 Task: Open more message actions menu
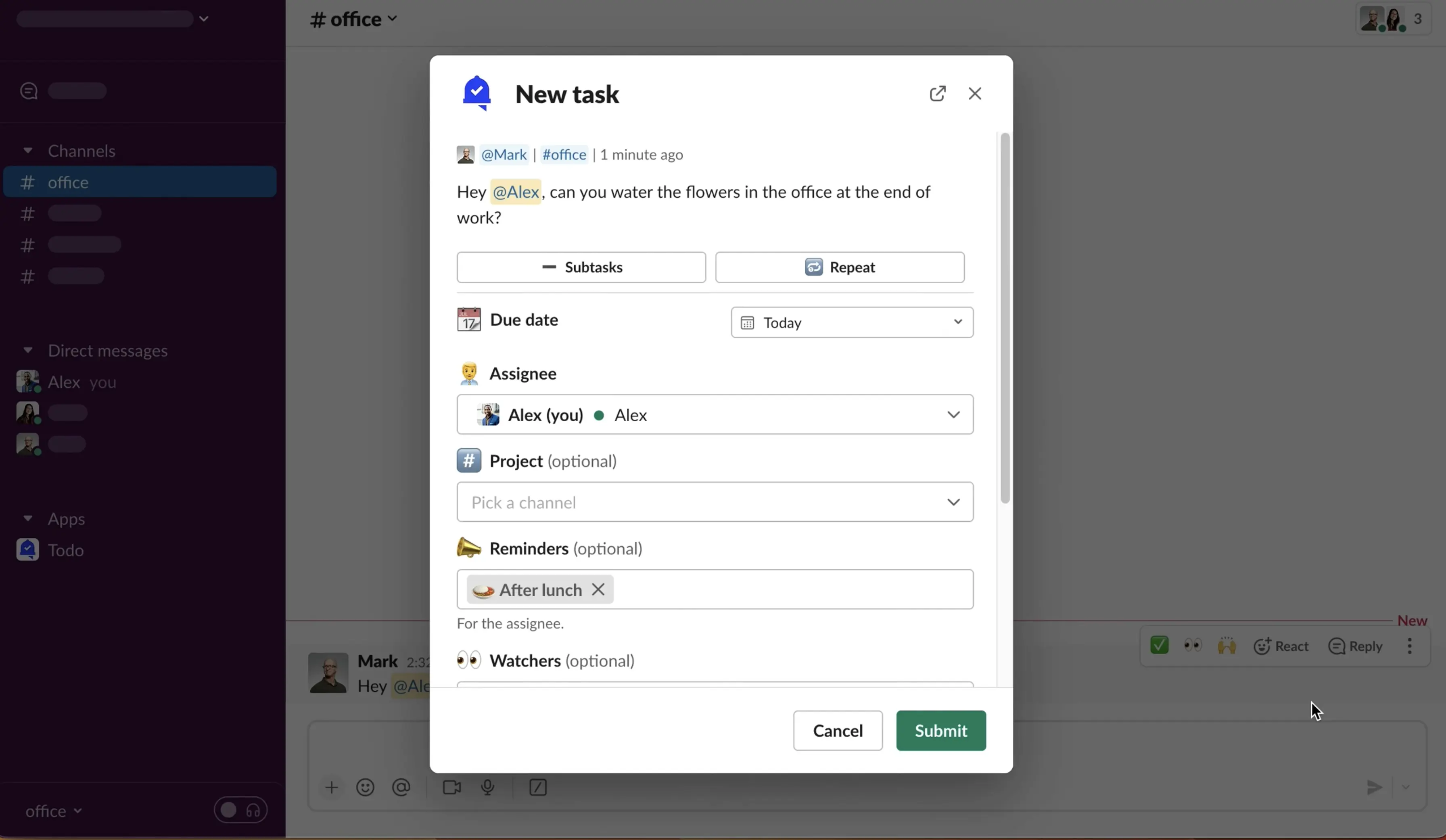pos(1409,646)
